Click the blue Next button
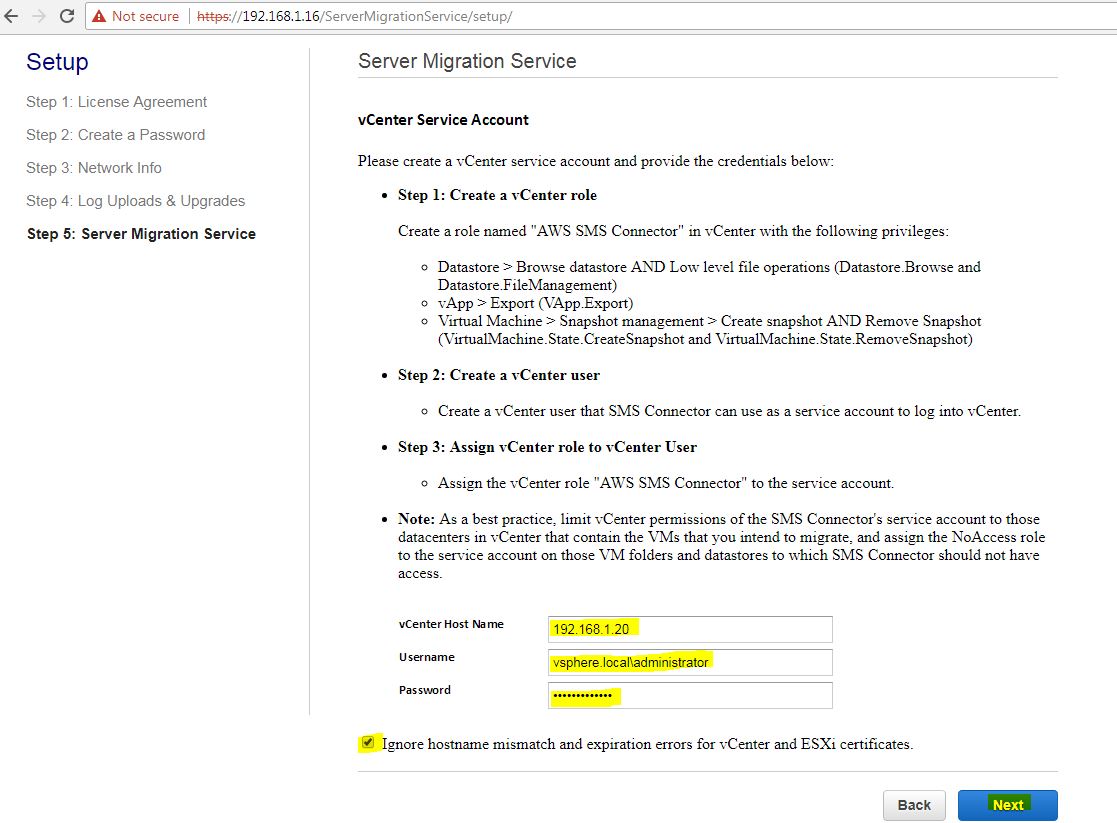This screenshot has height=823, width=1117. click(x=1007, y=805)
